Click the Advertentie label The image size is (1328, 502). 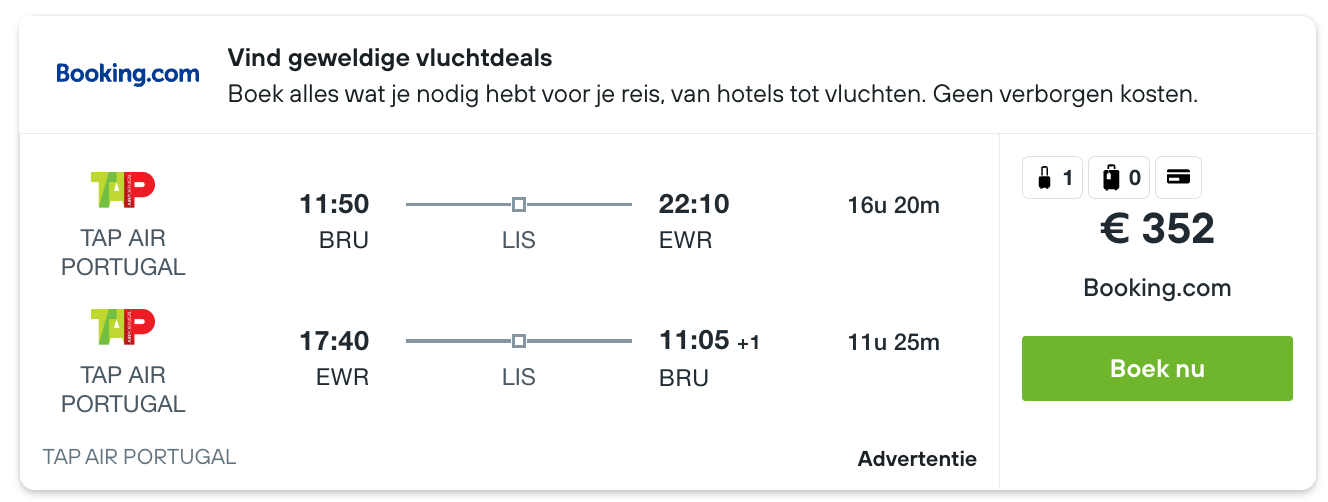point(917,459)
